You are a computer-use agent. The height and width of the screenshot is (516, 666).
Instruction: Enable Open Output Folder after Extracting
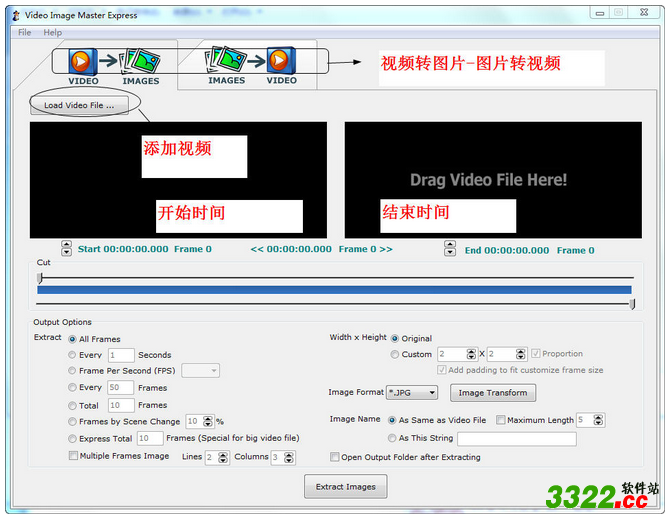335,457
